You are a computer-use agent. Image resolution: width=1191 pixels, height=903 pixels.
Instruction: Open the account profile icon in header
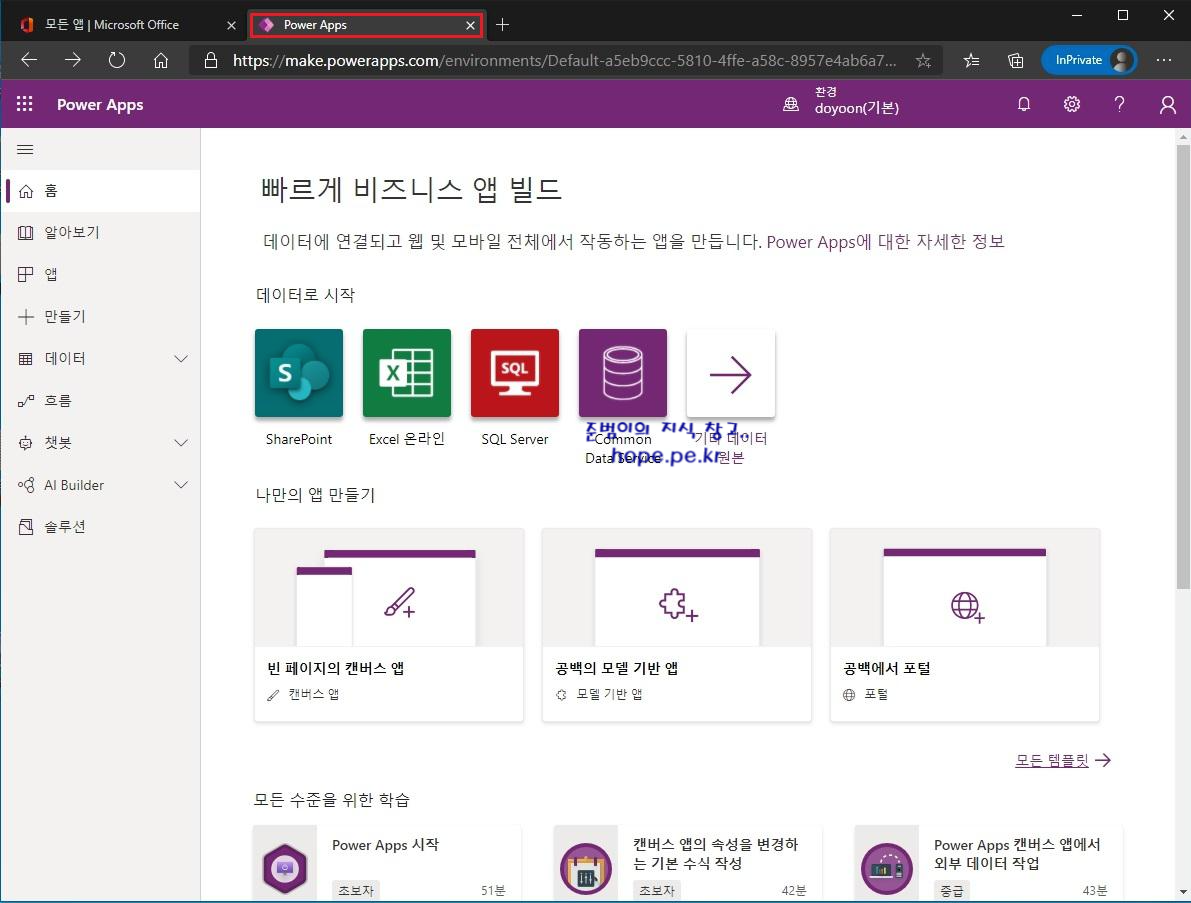point(1167,104)
